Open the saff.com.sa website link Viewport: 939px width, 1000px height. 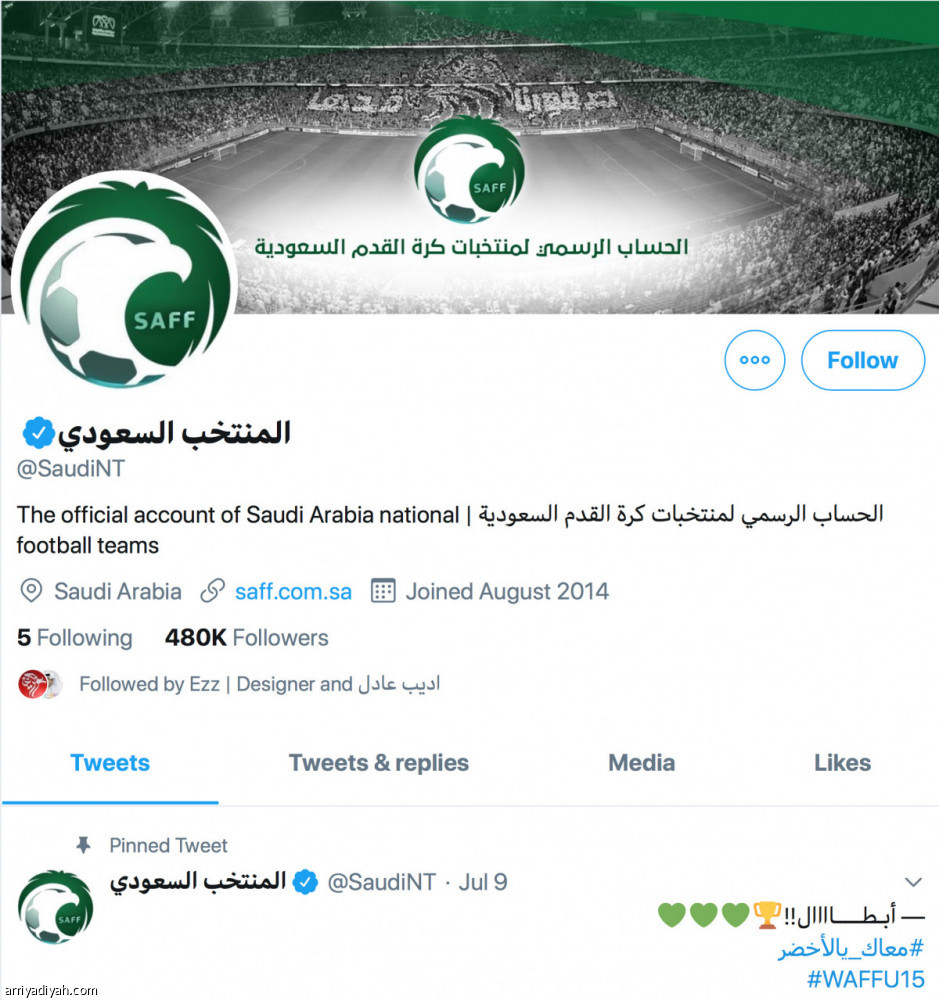(293, 591)
